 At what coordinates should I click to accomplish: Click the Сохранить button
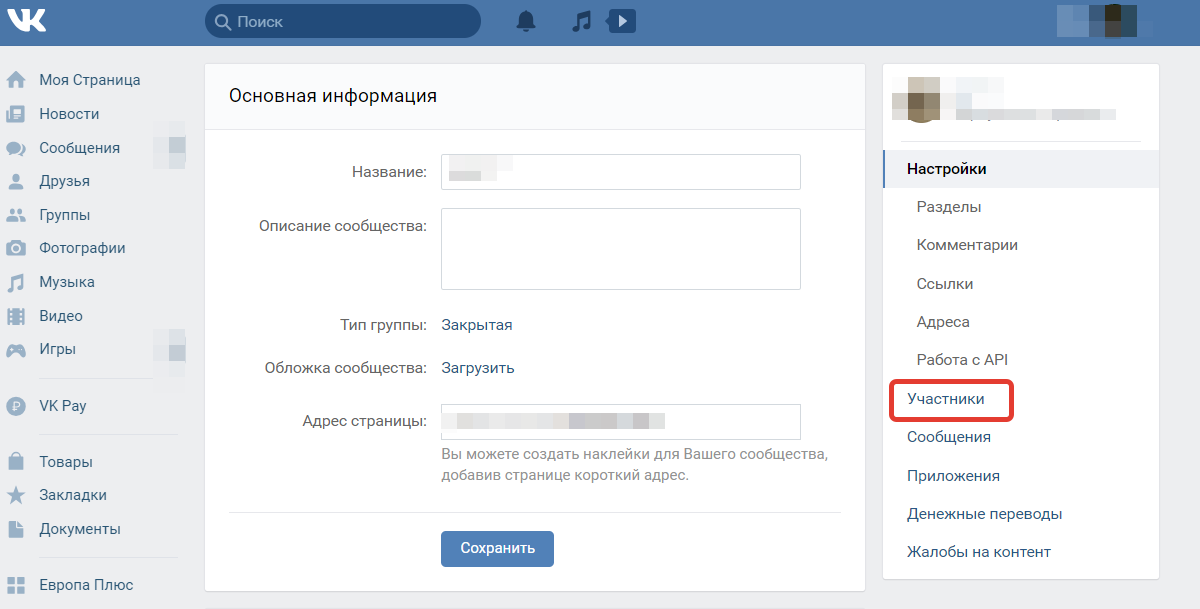pyautogui.click(x=497, y=548)
